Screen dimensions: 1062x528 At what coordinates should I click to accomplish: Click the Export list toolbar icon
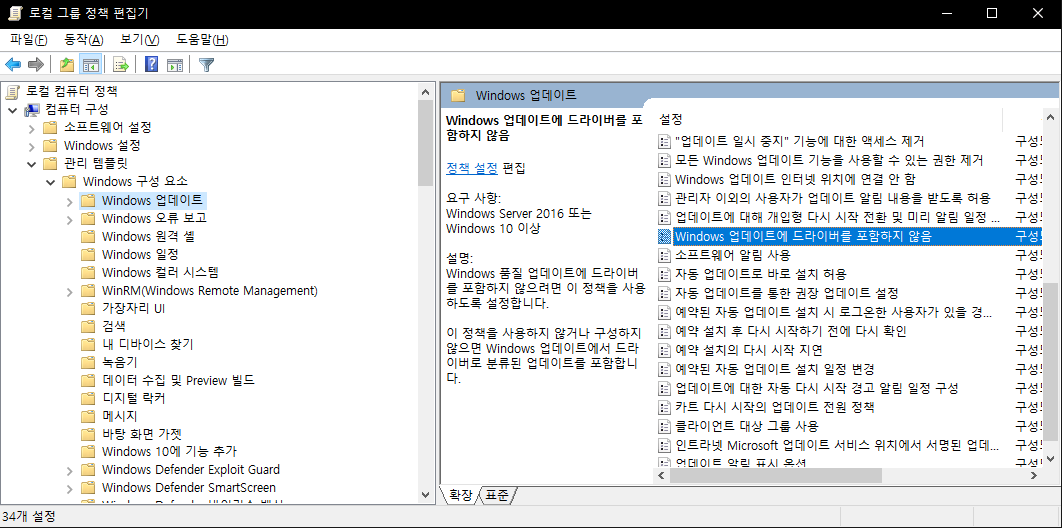click(121, 65)
